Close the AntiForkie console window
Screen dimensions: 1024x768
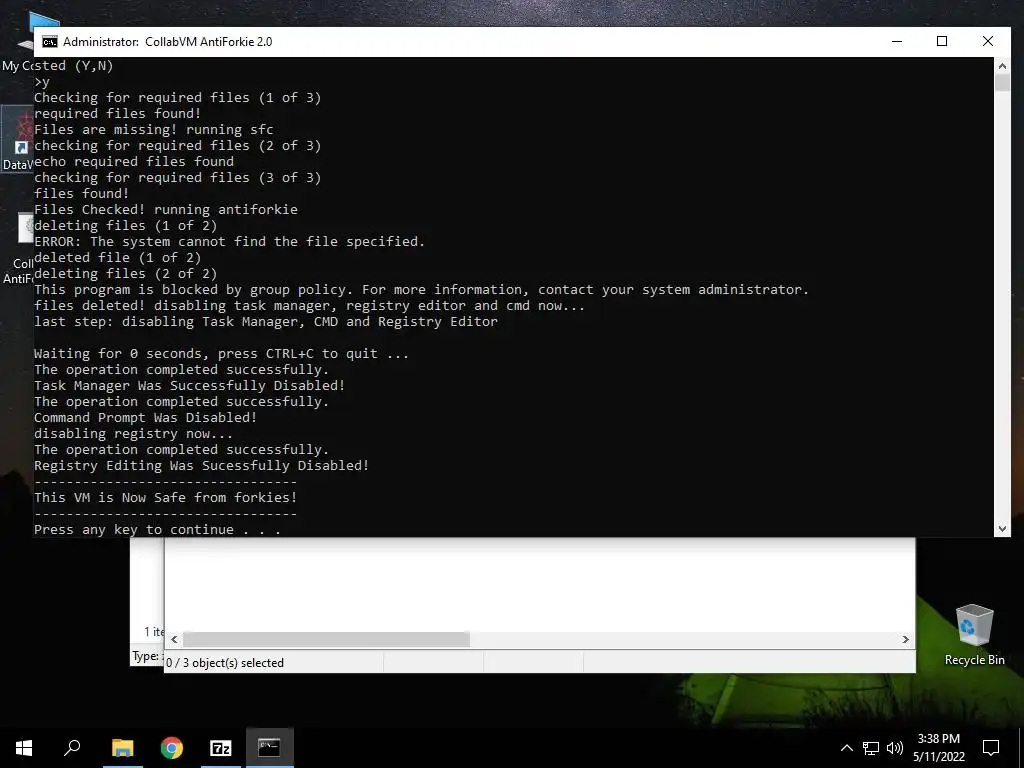click(x=988, y=41)
